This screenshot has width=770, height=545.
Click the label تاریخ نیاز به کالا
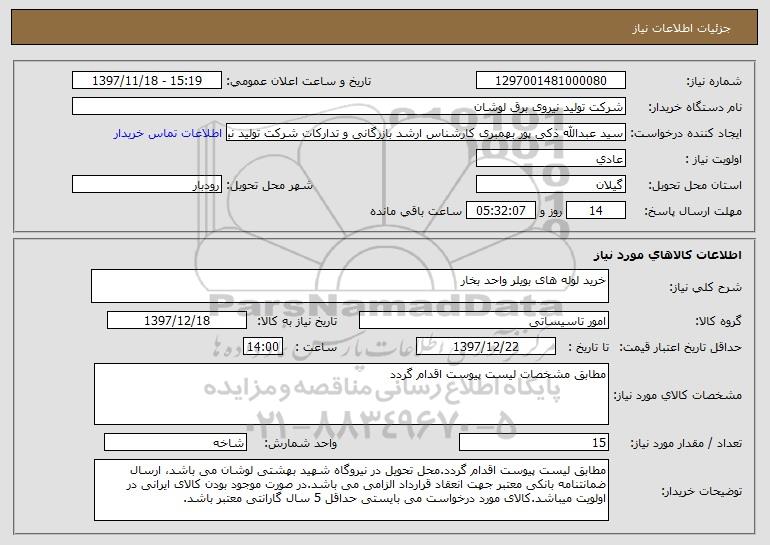click(297, 322)
